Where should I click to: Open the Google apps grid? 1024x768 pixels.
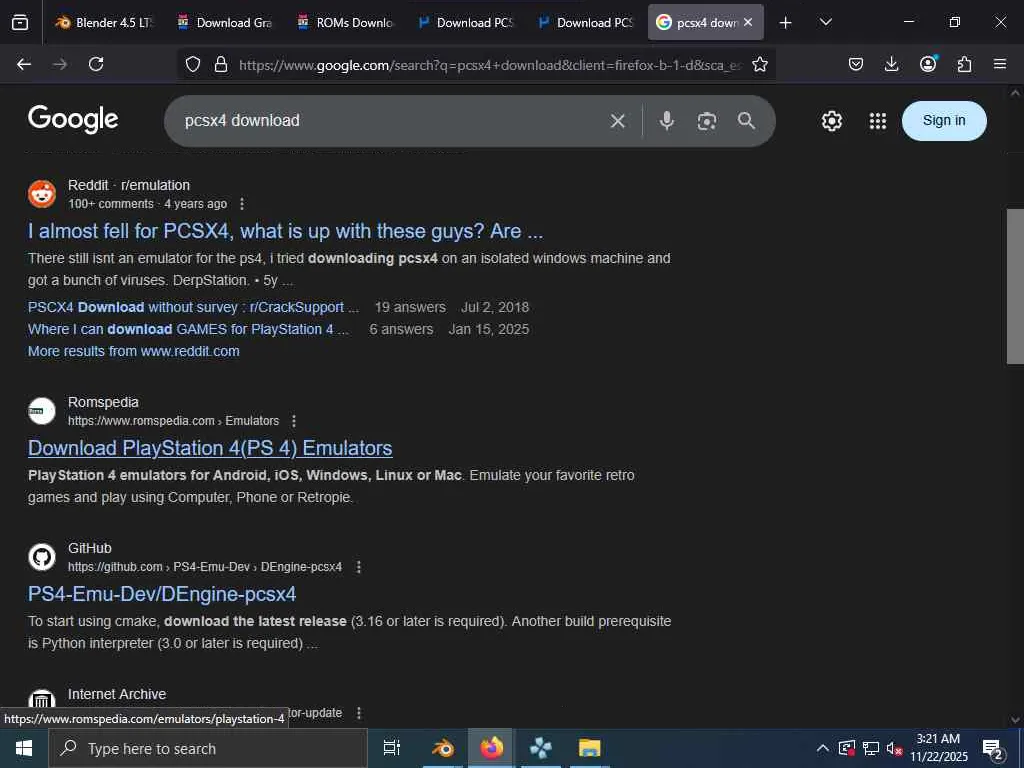coord(878,121)
